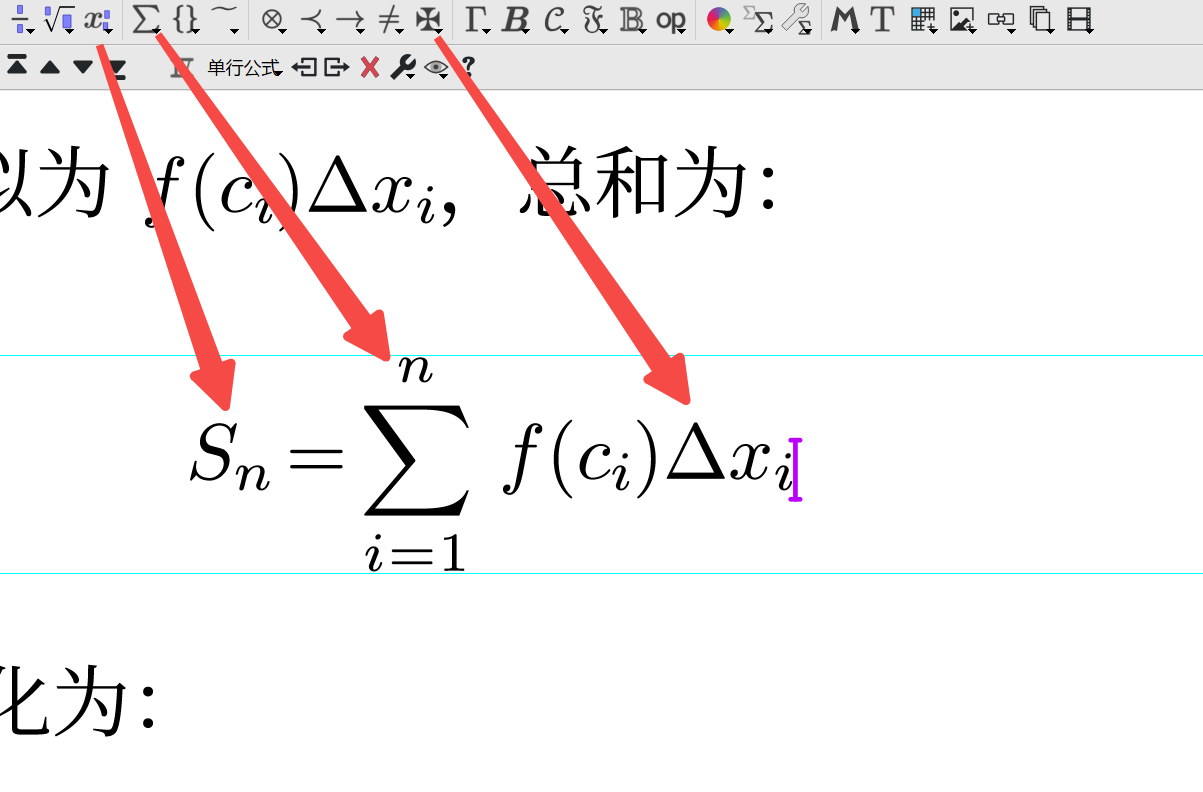The width and height of the screenshot is (1203, 792).
Task: Insert a table with the grid icon
Action: click(x=923, y=19)
